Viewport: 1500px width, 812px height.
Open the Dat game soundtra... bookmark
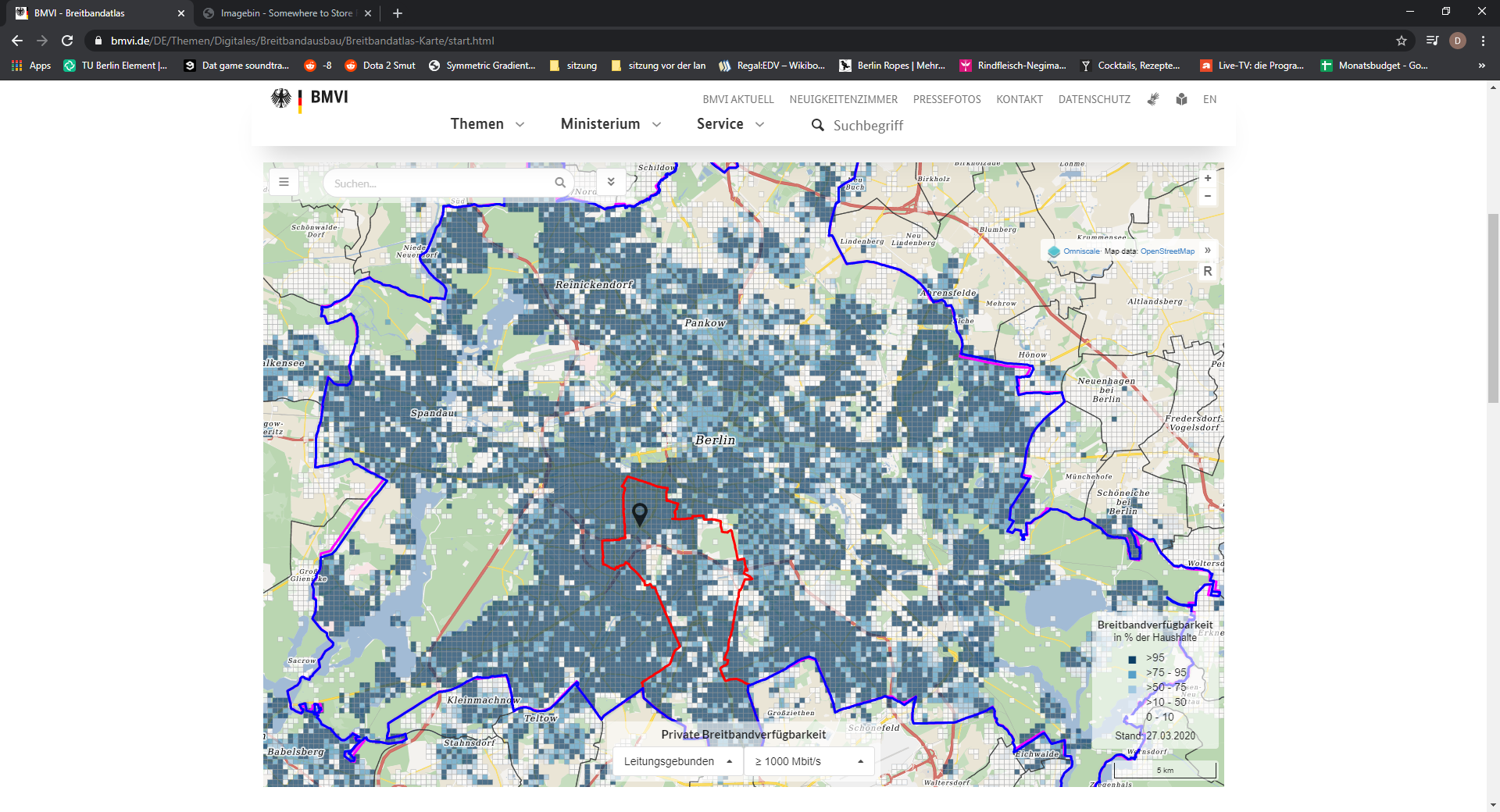click(236, 66)
